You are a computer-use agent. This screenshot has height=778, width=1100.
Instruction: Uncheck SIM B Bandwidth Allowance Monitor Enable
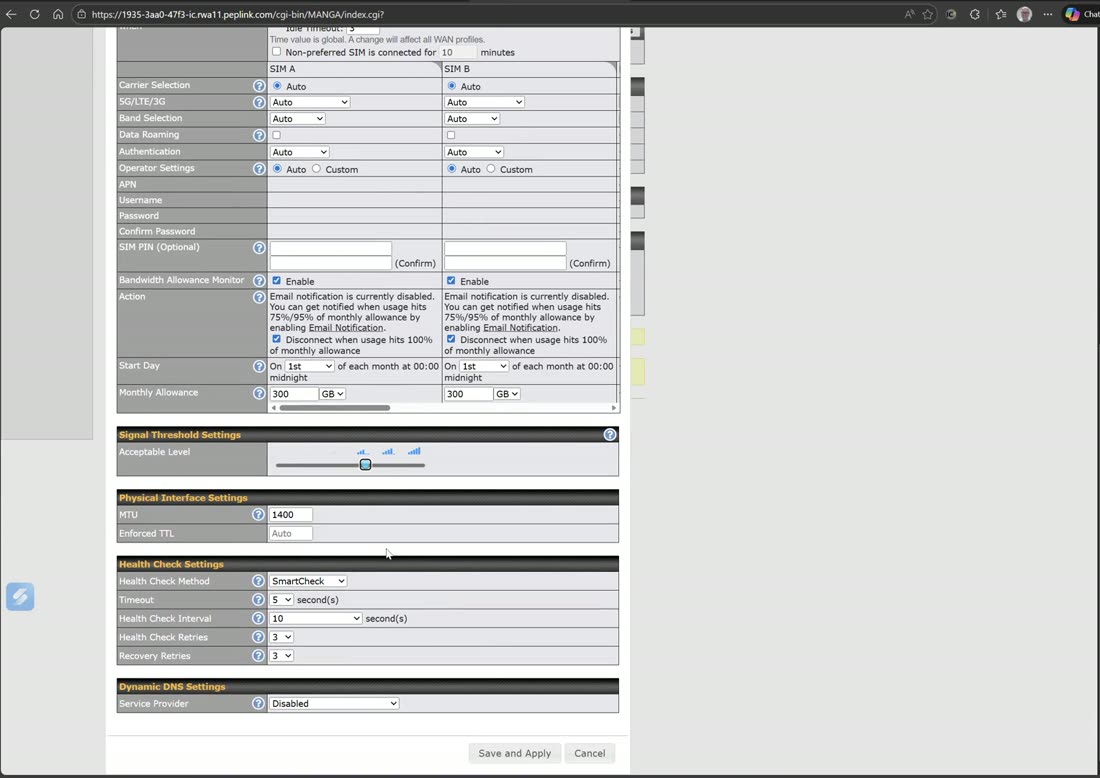tap(451, 281)
